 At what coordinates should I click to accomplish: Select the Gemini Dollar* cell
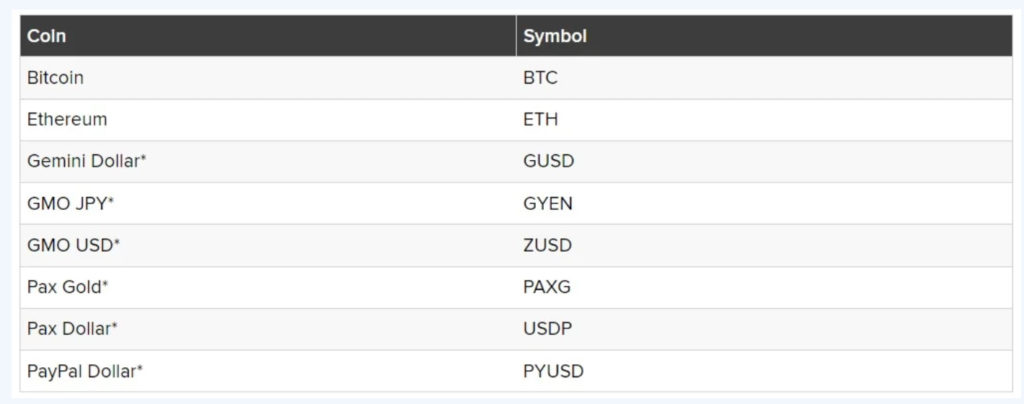86,161
